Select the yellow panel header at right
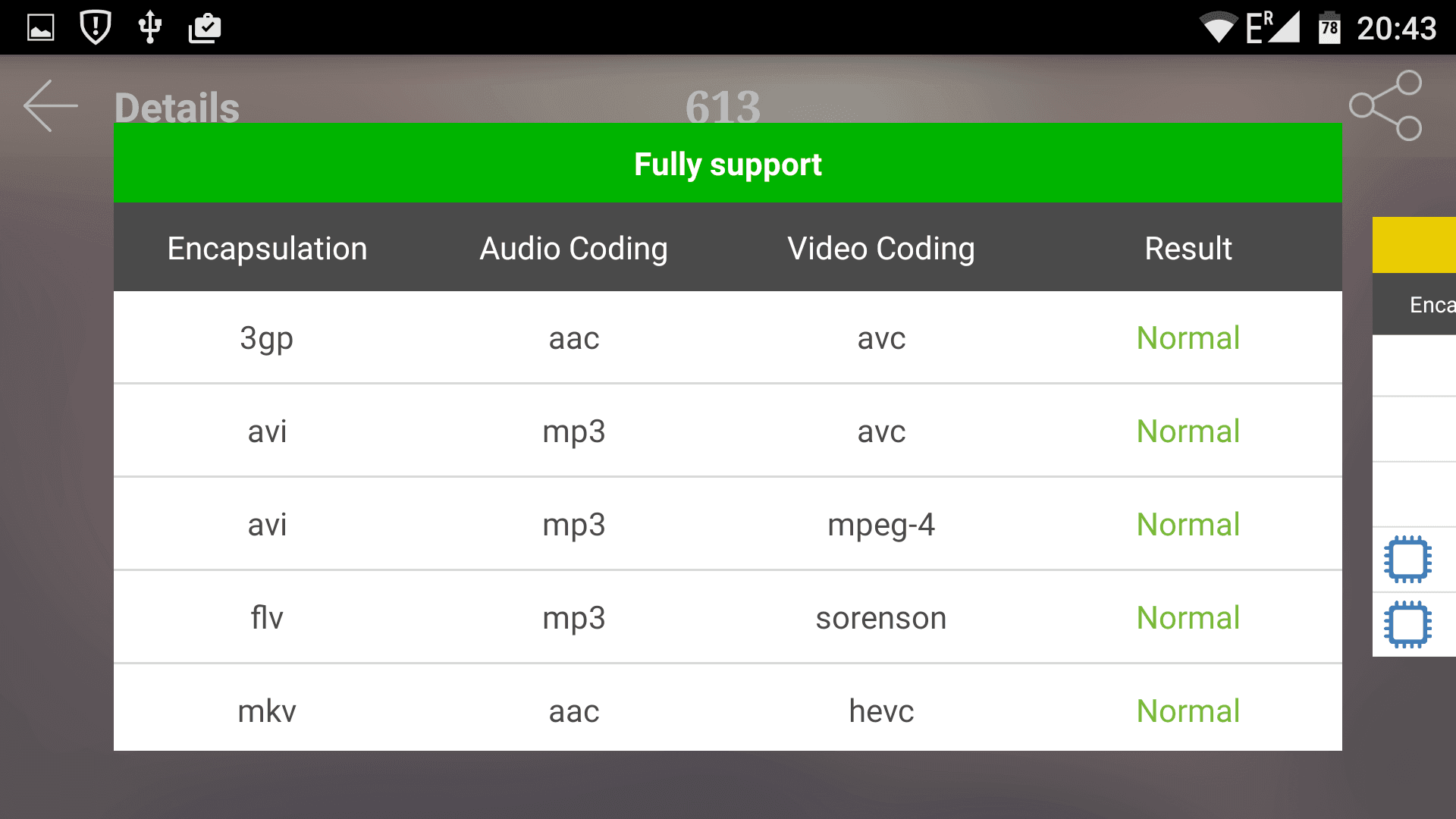 pos(1414,245)
